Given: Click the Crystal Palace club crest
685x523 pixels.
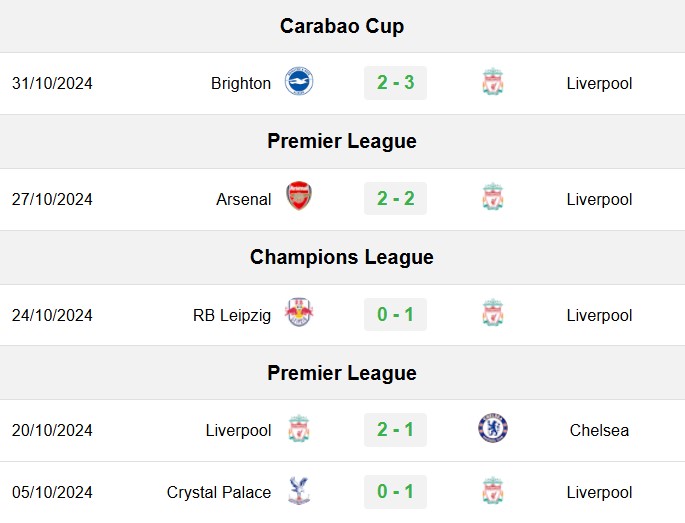Looking at the screenshot, I should pos(299,491).
